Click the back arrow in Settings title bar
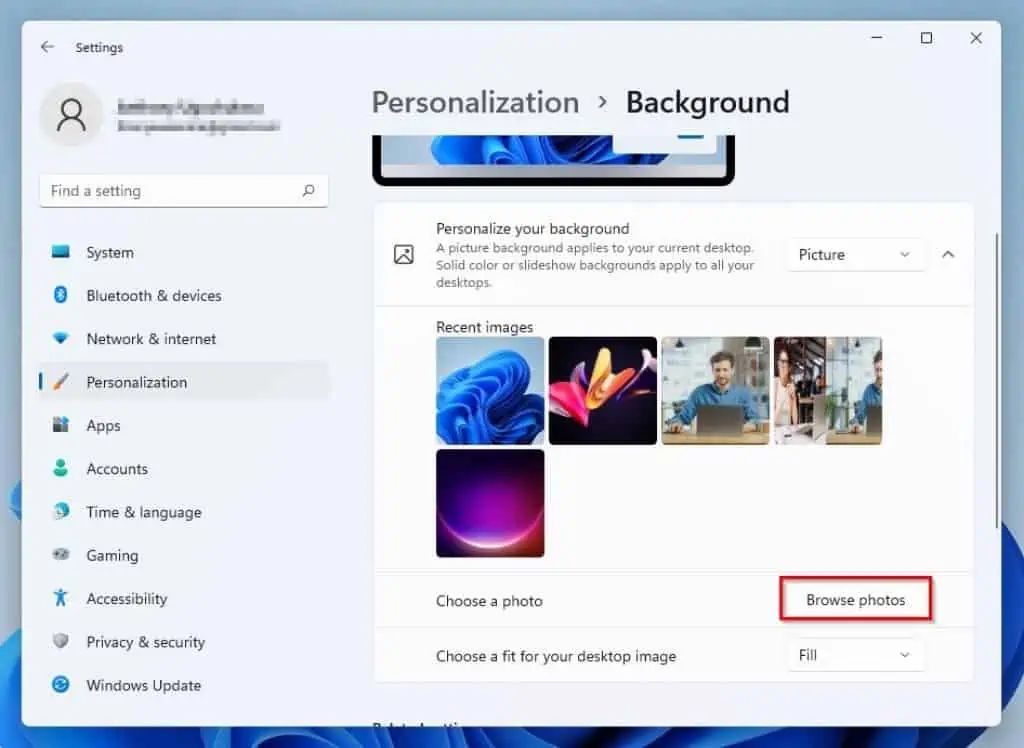This screenshot has width=1024, height=748. [x=47, y=47]
